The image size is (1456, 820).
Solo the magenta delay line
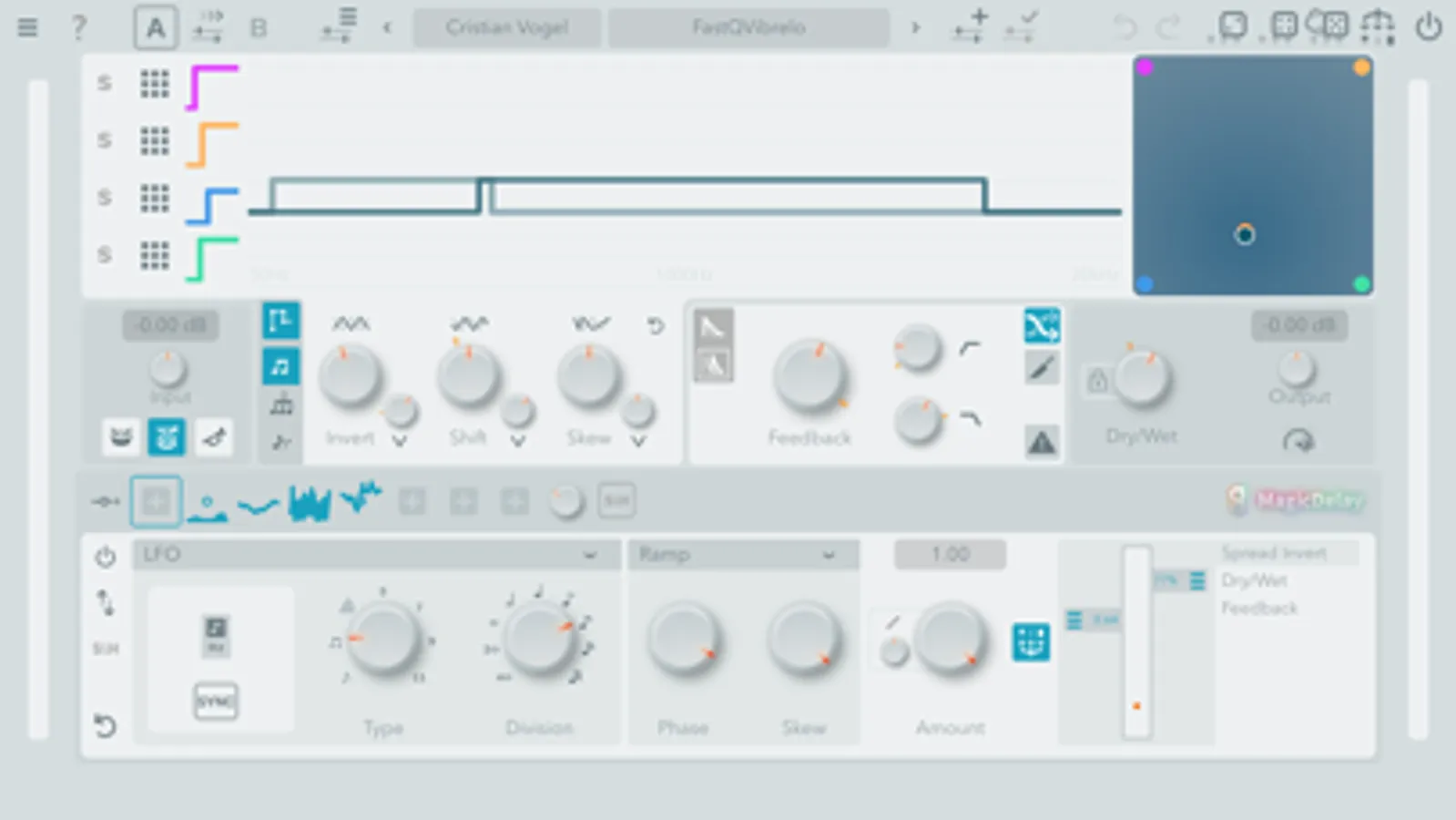pos(105,83)
